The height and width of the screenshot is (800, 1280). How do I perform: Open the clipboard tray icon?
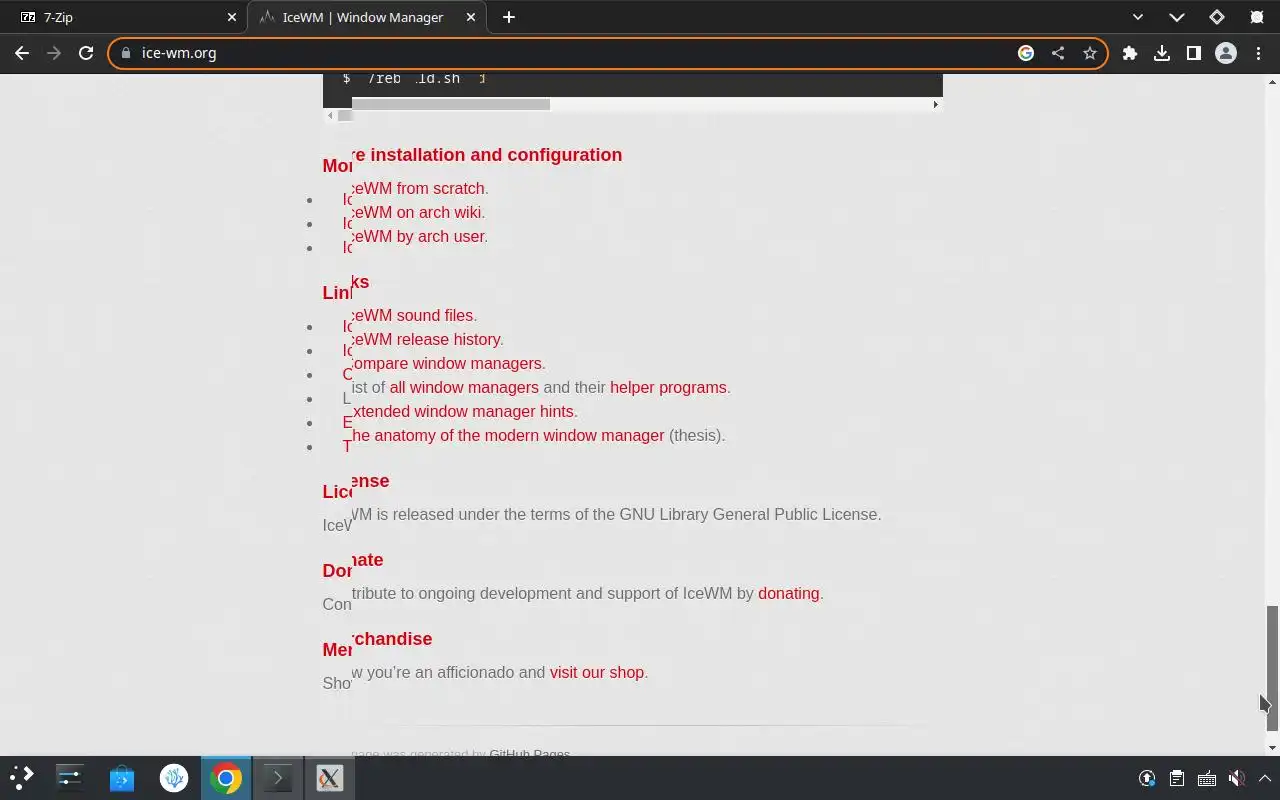click(x=1177, y=778)
